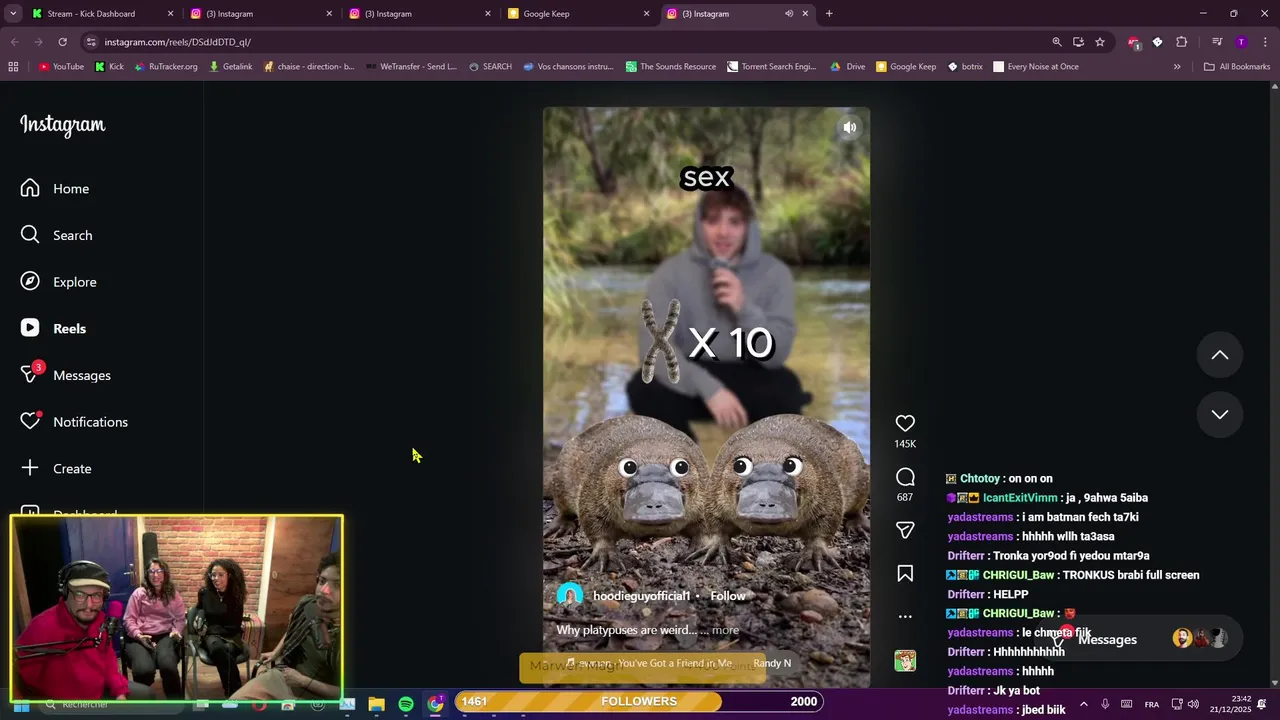Switch to the second Instagram tab
The width and height of the screenshot is (1280, 720).
click(419, 14)
